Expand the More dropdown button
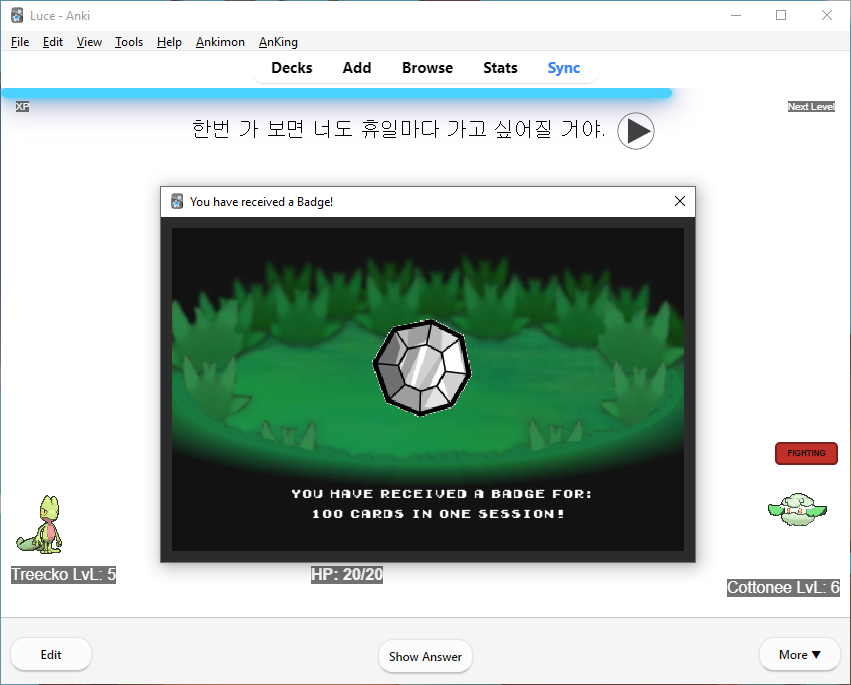The height and width of the screenshot is (685, 851). click(799, 655)
